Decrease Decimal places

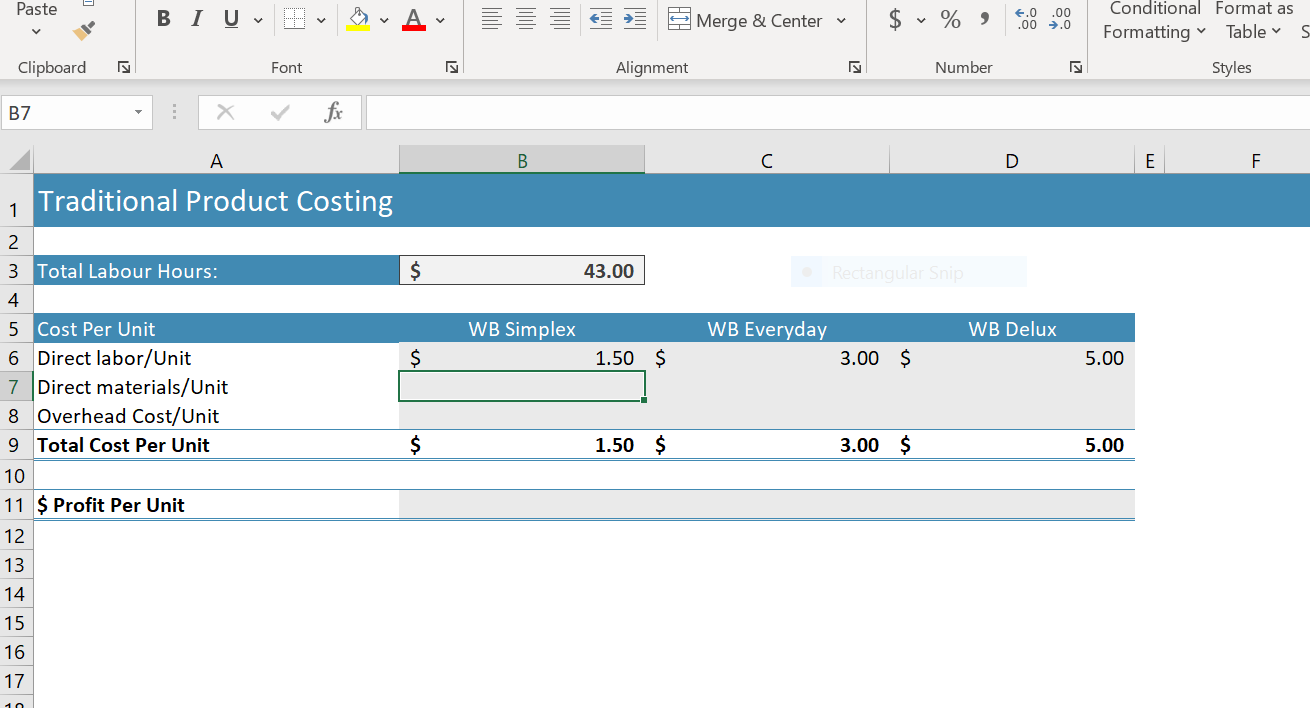coord(1060,19)
